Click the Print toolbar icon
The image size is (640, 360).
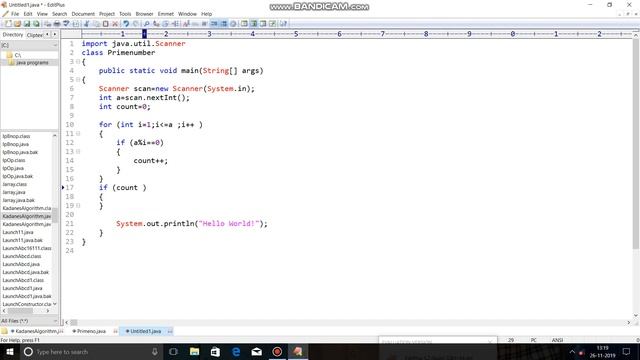click(57, 24)
